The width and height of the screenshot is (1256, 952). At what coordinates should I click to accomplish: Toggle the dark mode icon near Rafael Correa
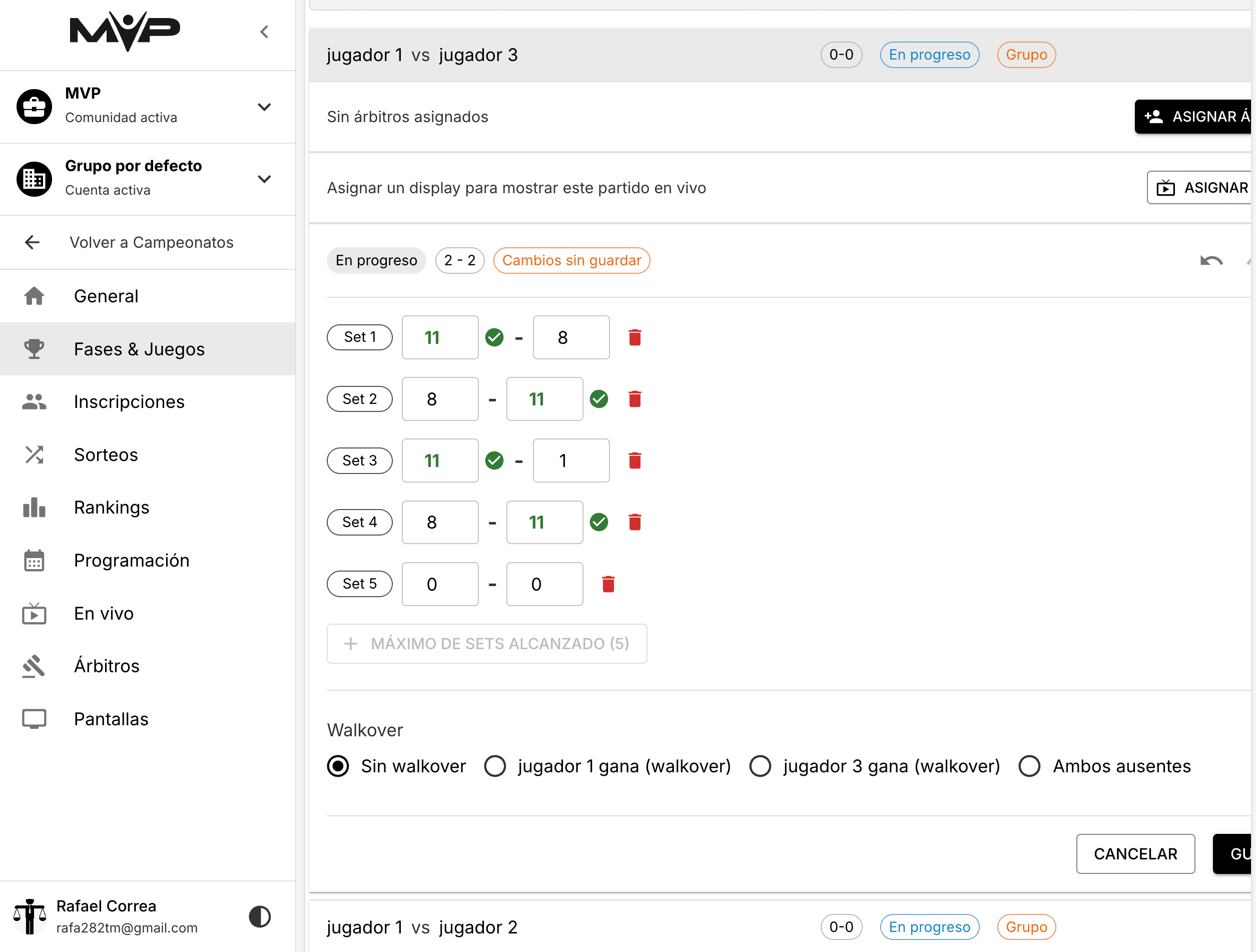pyautogui.click(x=260, y=915)
